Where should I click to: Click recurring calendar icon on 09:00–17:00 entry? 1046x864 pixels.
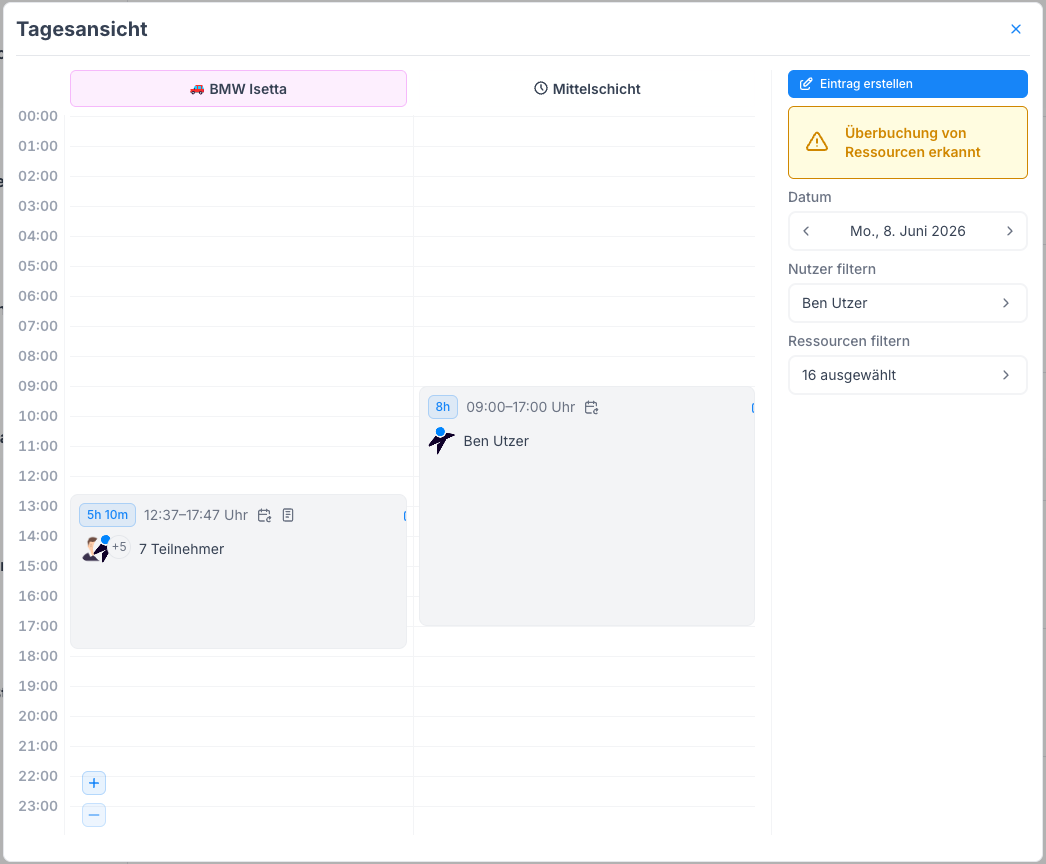coord(591,407)
